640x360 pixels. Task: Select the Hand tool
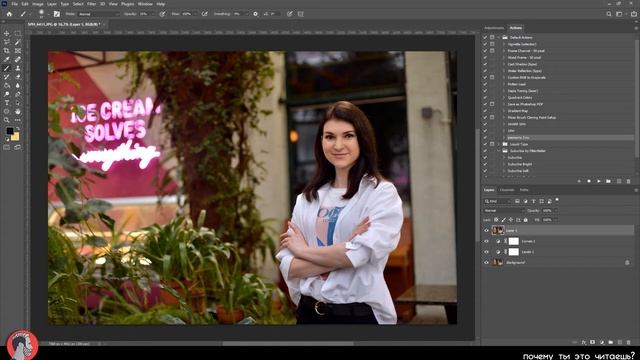click(18, 111)
